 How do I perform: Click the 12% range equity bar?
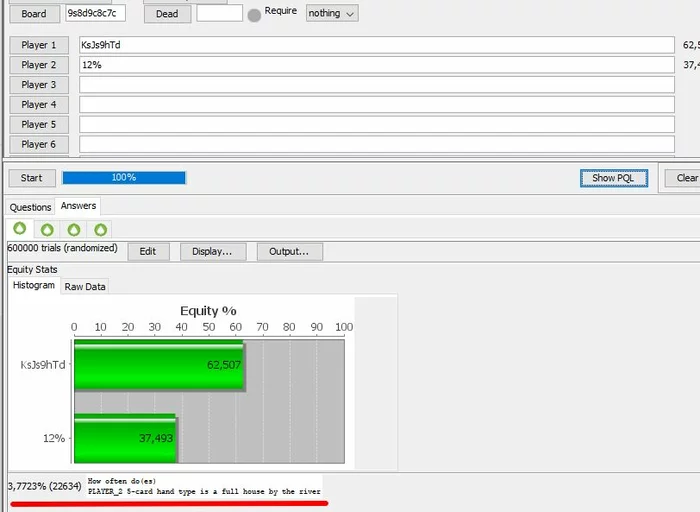pos(125,439)
